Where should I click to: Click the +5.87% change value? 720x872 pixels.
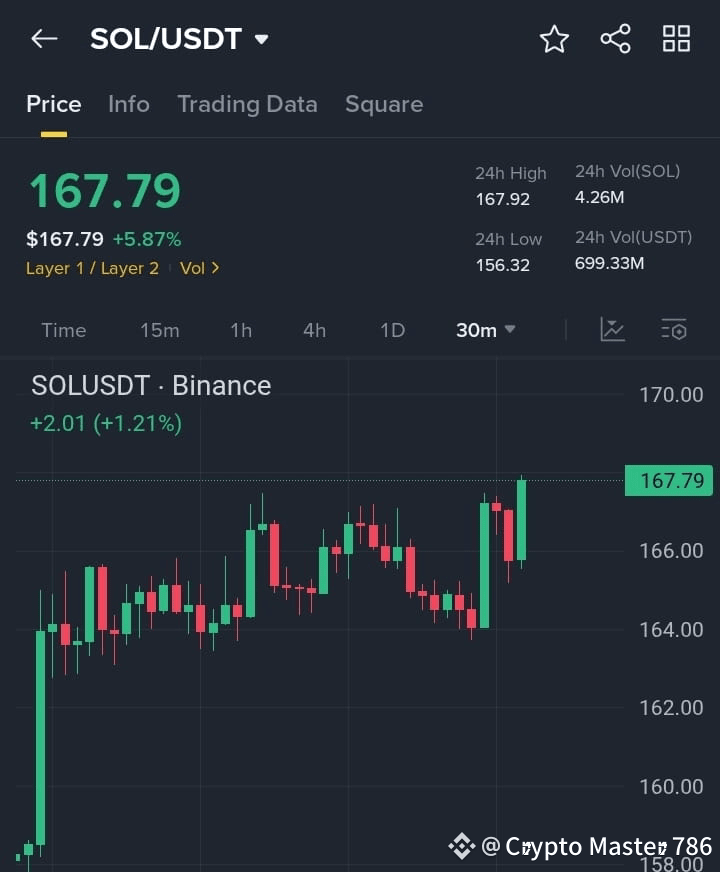click(147, 240)
